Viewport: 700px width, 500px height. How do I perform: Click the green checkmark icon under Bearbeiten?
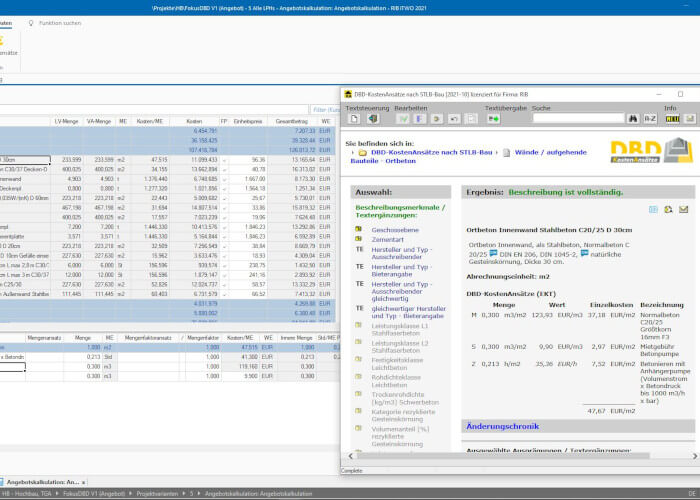coord(402,119)
